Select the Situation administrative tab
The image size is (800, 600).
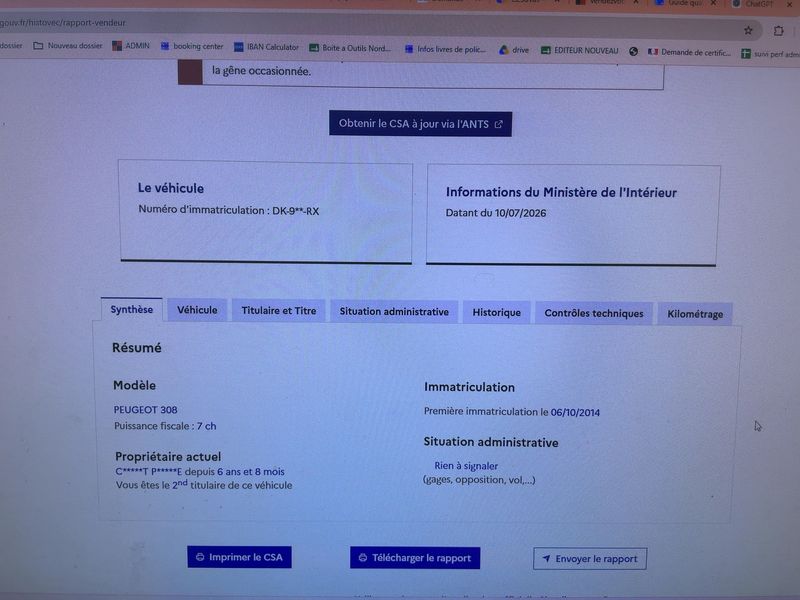(394, 311)
